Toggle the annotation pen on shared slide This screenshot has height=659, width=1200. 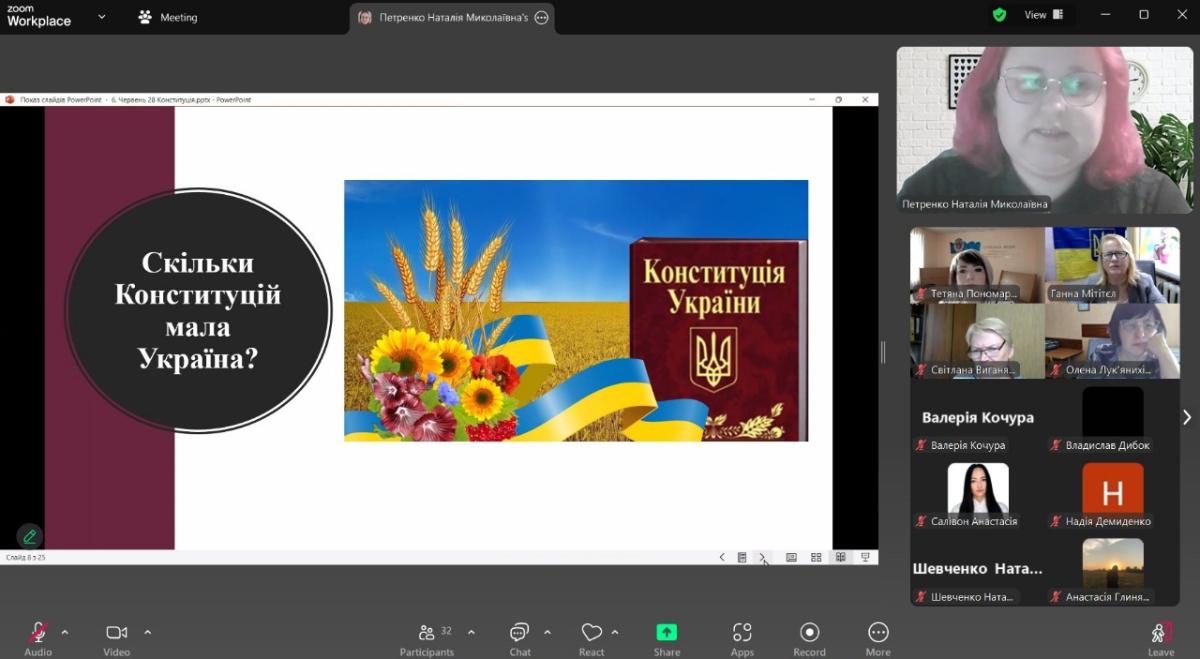click(30, 536)
